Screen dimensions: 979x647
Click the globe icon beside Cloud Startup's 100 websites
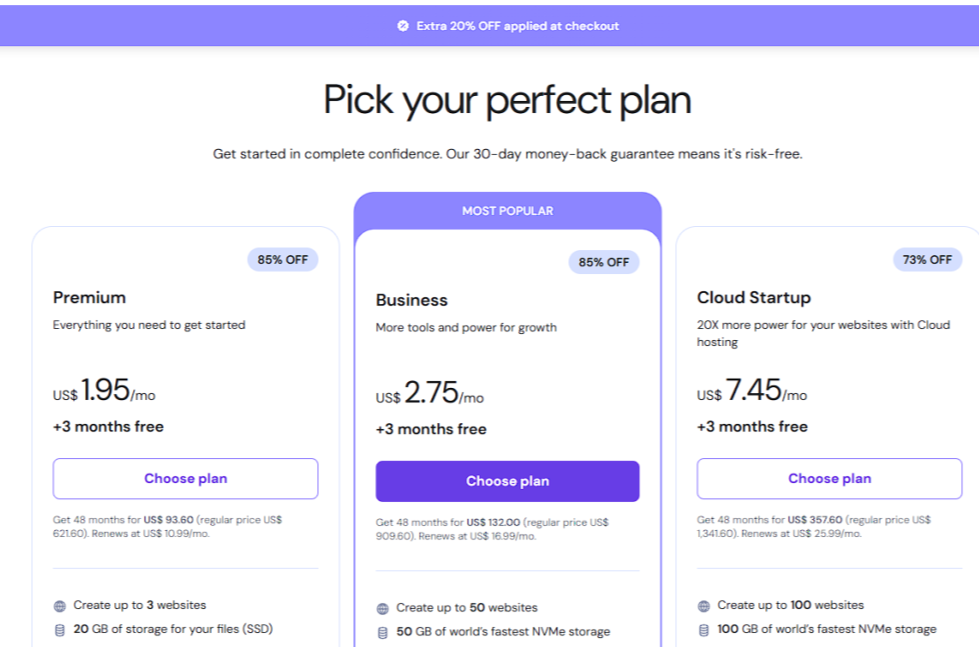tap(704, 606)
